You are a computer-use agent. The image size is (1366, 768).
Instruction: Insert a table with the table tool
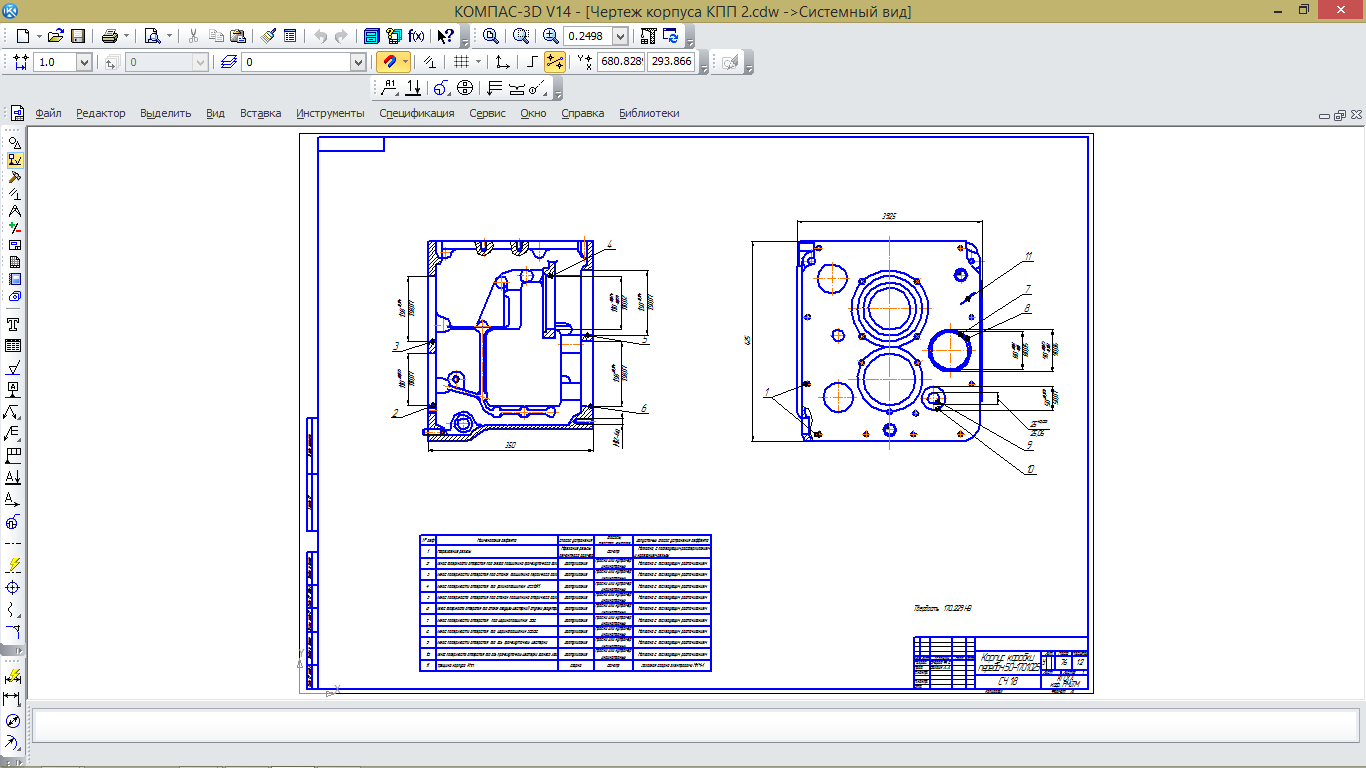(x=14, y=346)
